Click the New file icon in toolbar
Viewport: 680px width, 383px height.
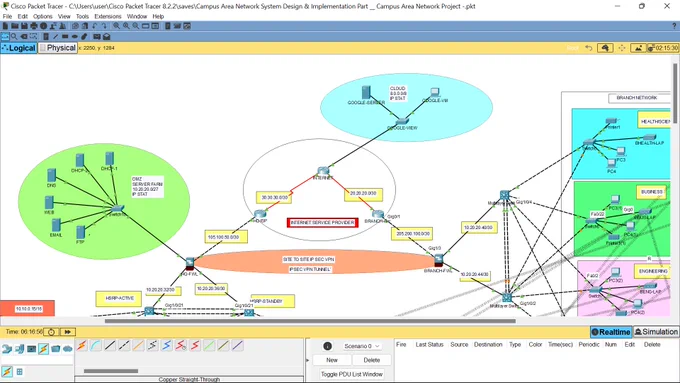coord(5,26)
